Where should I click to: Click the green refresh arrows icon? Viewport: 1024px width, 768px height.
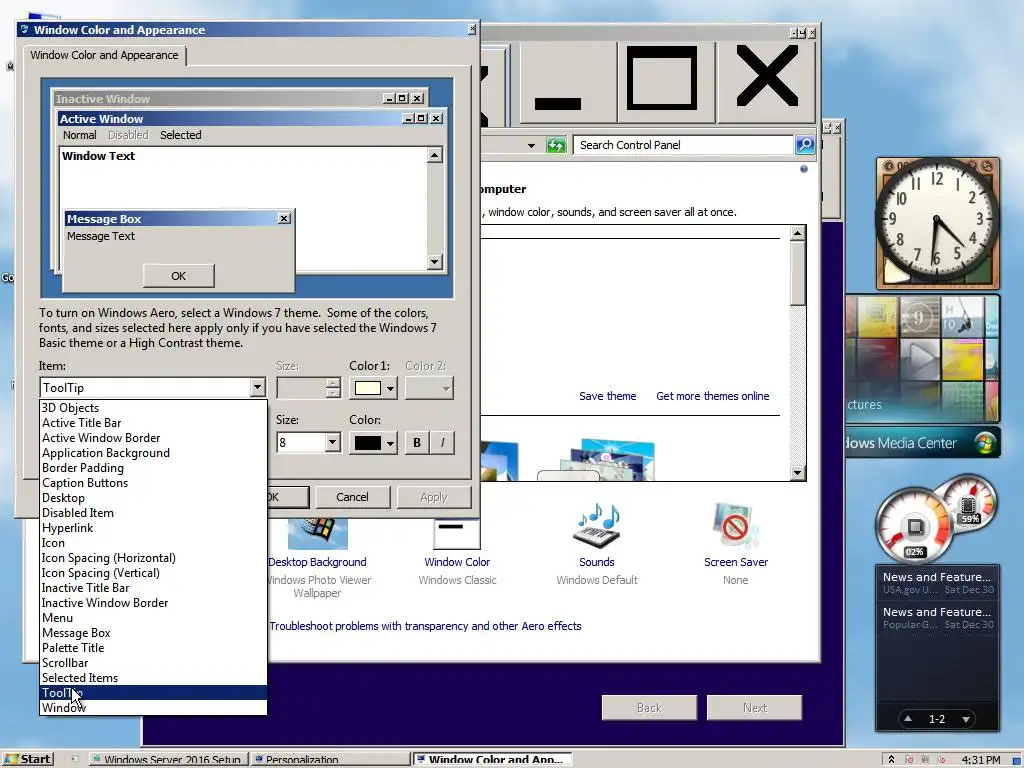coord(556,145)
